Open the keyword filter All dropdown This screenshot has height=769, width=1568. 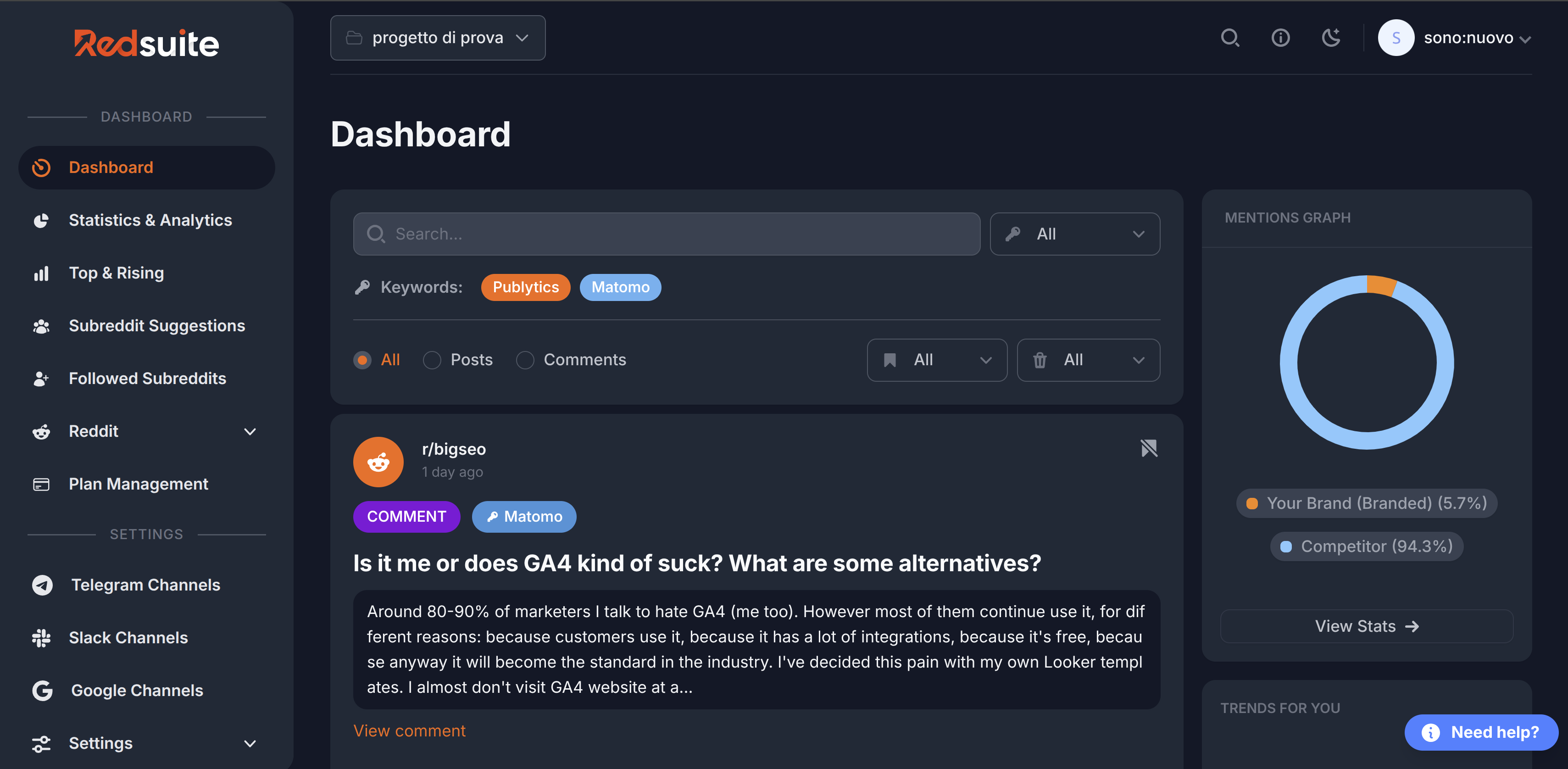pos(1074,234)
